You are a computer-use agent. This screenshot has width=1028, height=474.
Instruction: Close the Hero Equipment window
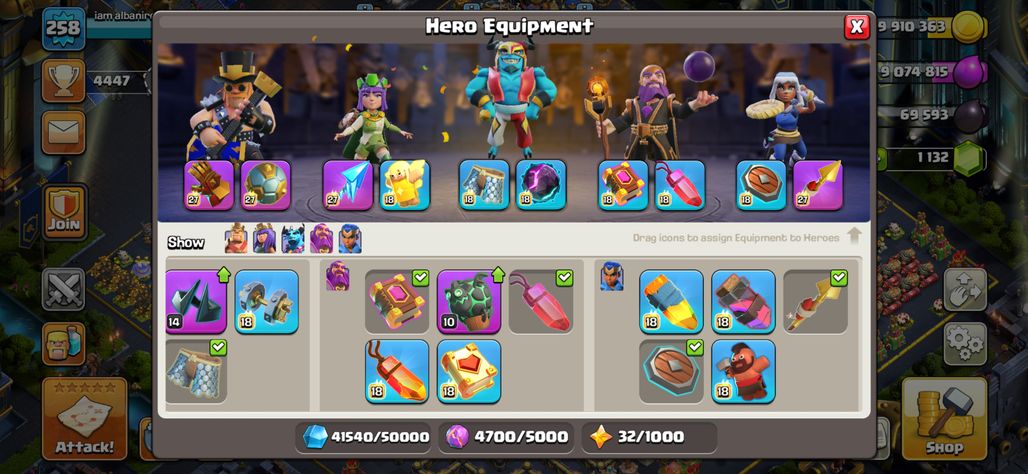[856, 27]
